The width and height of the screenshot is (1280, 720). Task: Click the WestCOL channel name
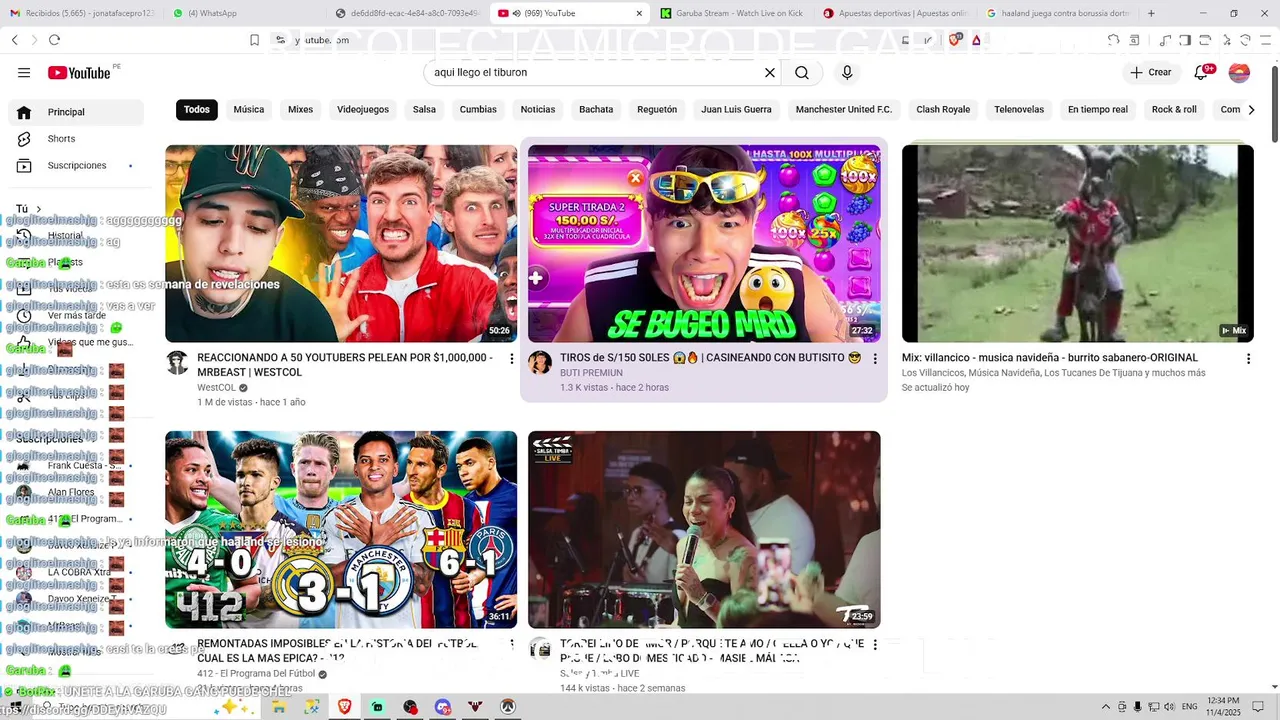216,387
